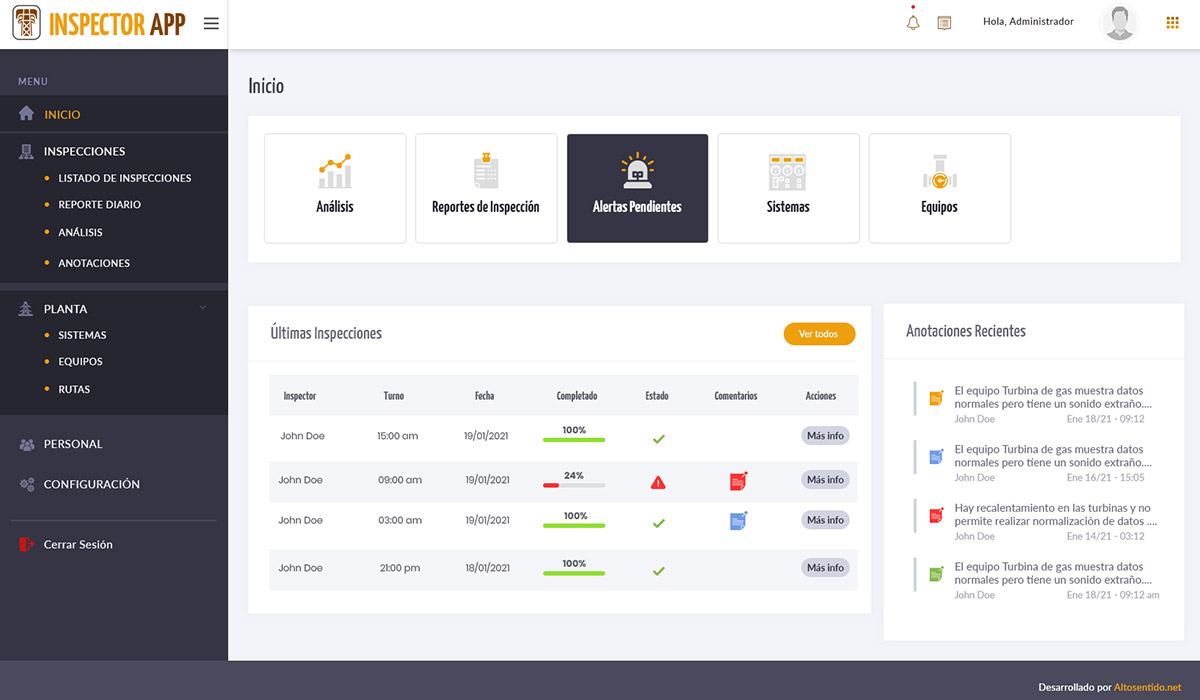Open the Reportes de Inspección card
The image size is (1200, 700).
click(486, 188)
